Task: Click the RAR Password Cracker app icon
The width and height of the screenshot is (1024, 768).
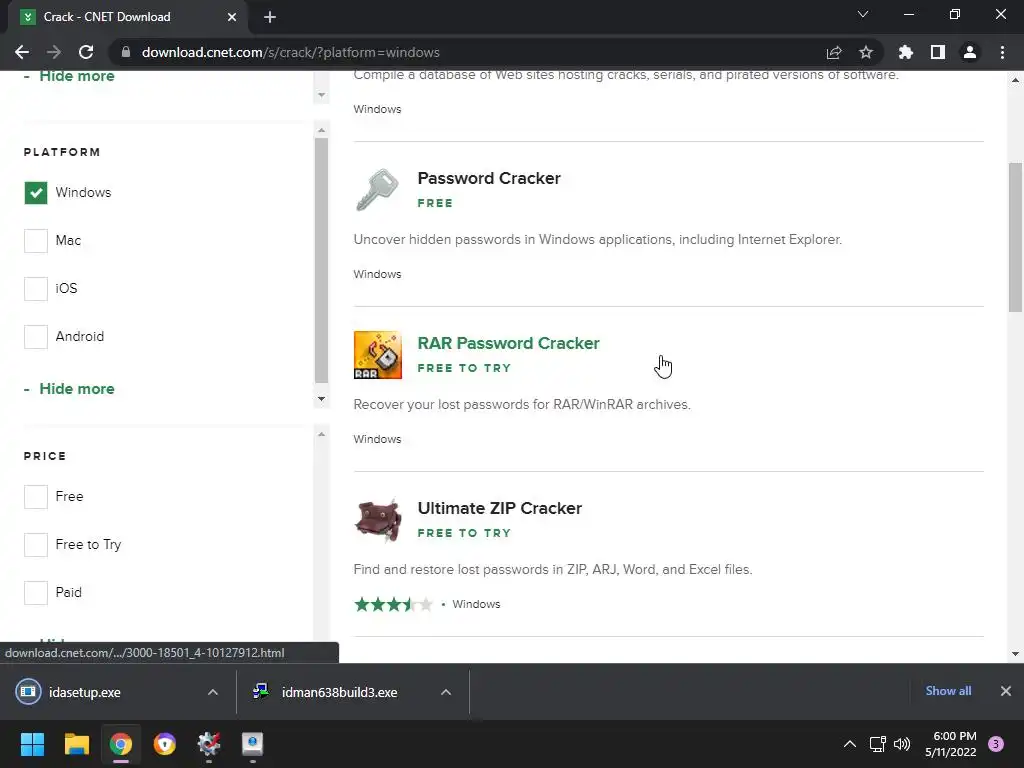Action: pos(377,355)
